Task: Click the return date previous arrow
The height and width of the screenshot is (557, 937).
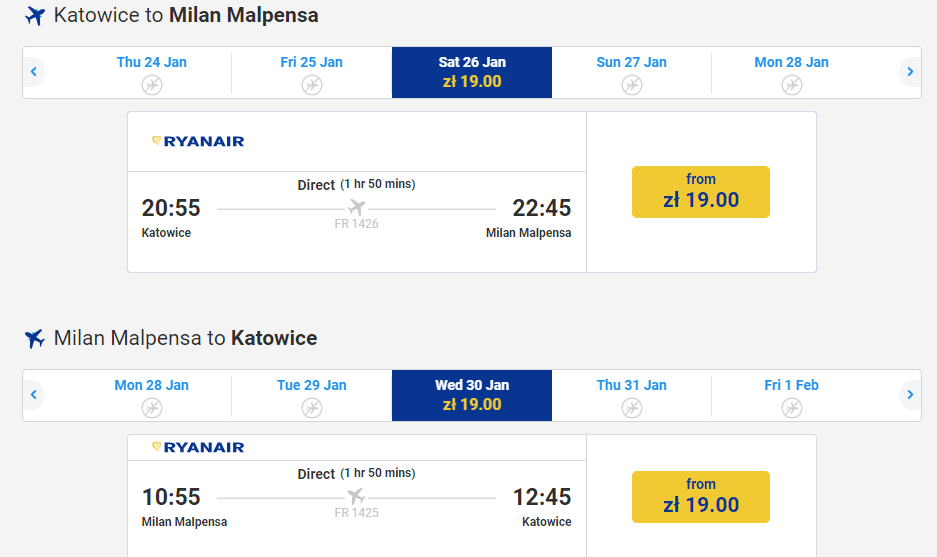Action: pos(34,395)
